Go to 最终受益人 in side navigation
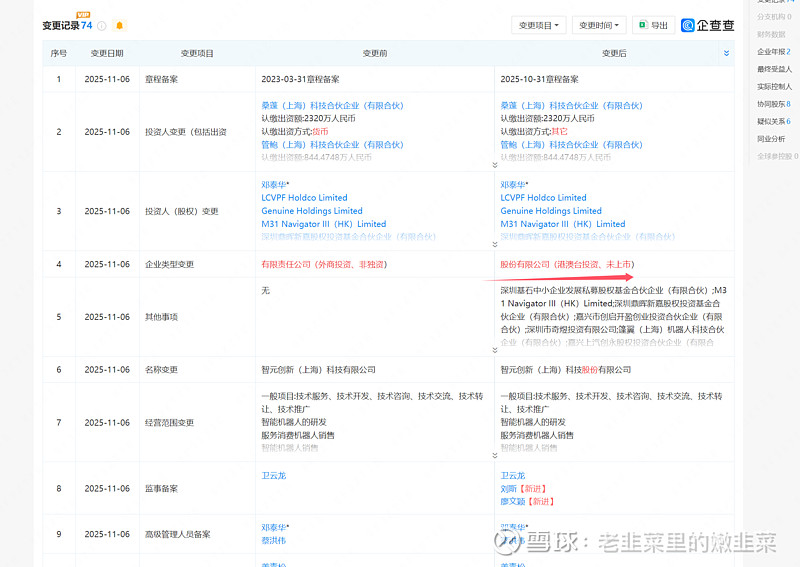 coord(773,69)
